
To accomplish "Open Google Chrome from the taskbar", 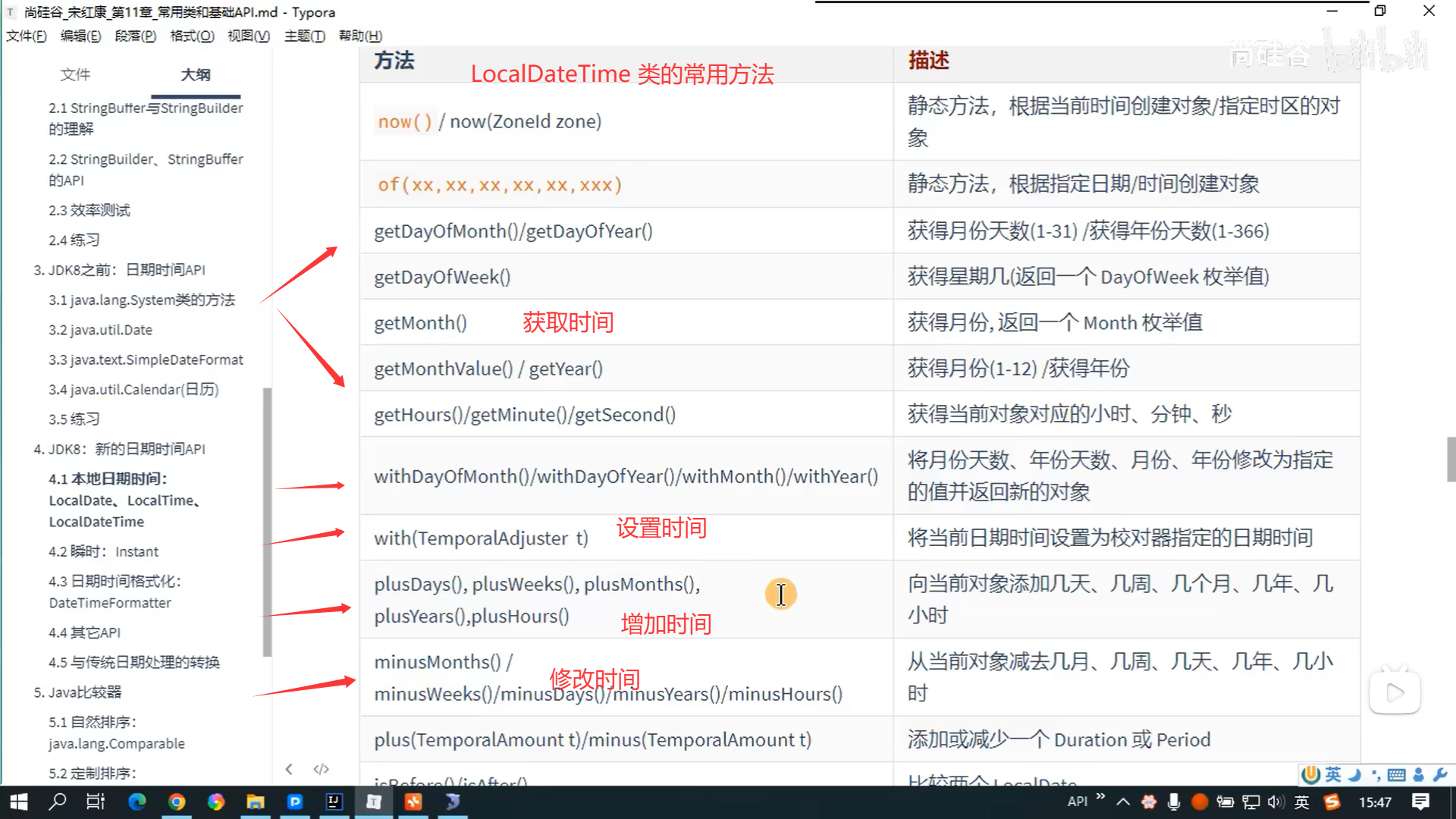I will (177, 802).
